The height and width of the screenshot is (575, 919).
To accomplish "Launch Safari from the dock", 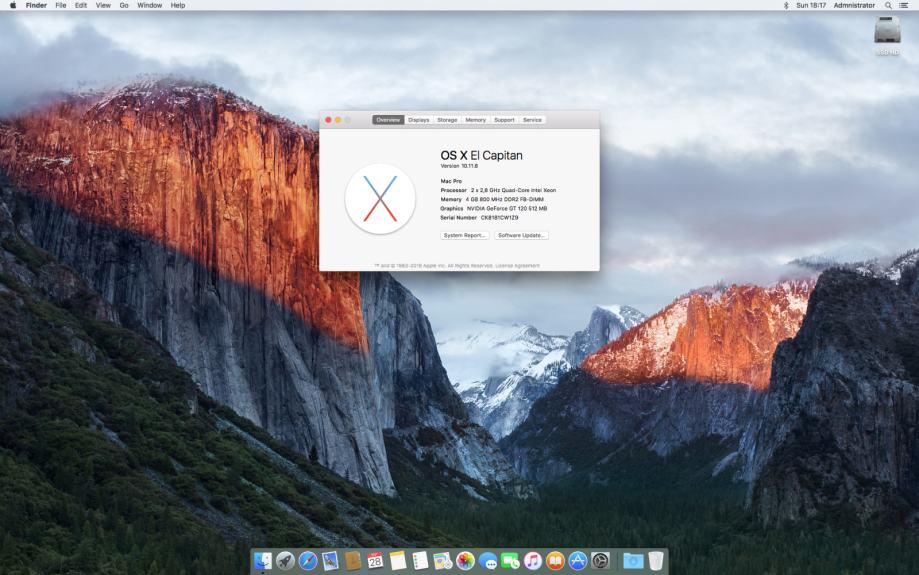I will tap(308, 561).
